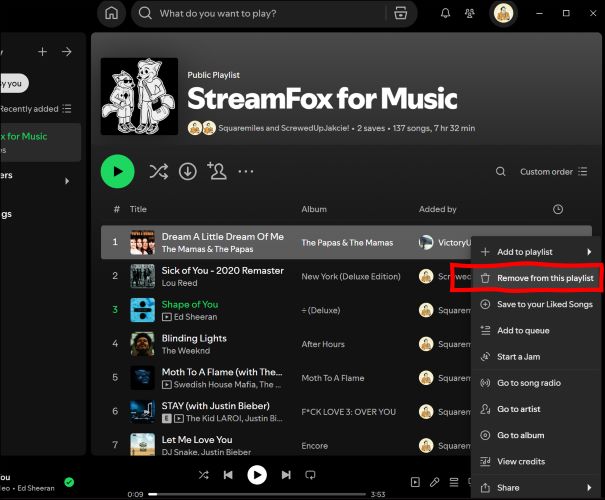Open the notifications bell
The height and width of the screenshot is (500, 605).
click(x=445, y=14)
